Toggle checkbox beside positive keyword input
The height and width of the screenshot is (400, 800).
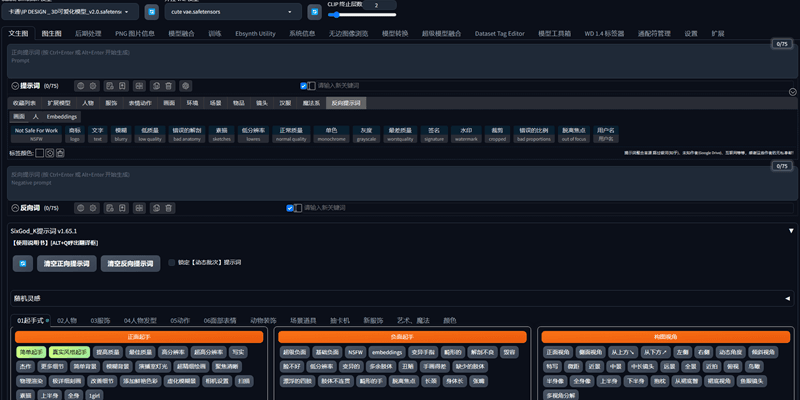304,86
